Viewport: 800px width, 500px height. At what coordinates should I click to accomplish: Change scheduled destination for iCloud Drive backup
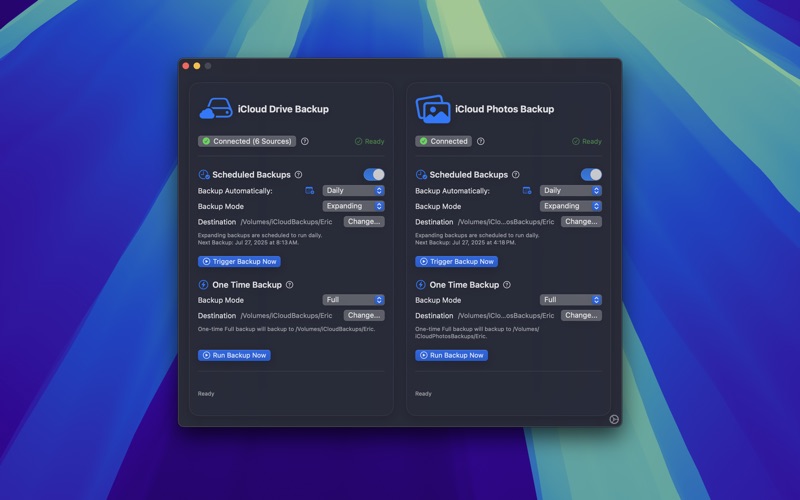[x=364, y=221]
